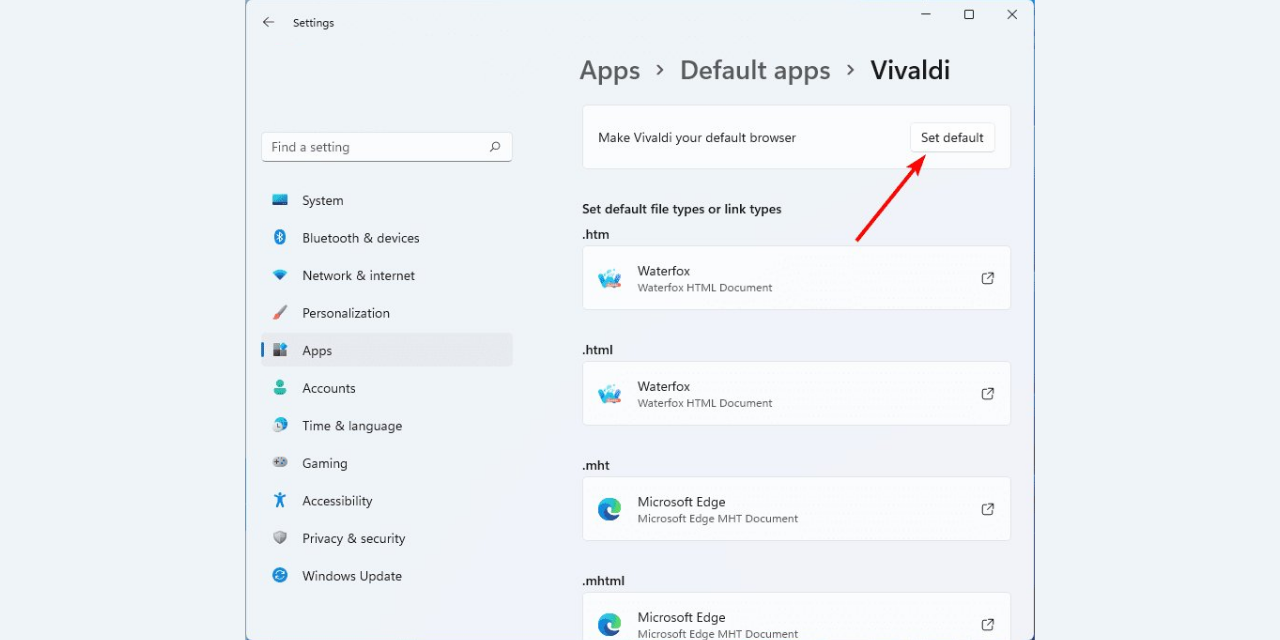Click the Waterfox icon under .html
Screen dimensions: 1280x640
tap(610, 394)
